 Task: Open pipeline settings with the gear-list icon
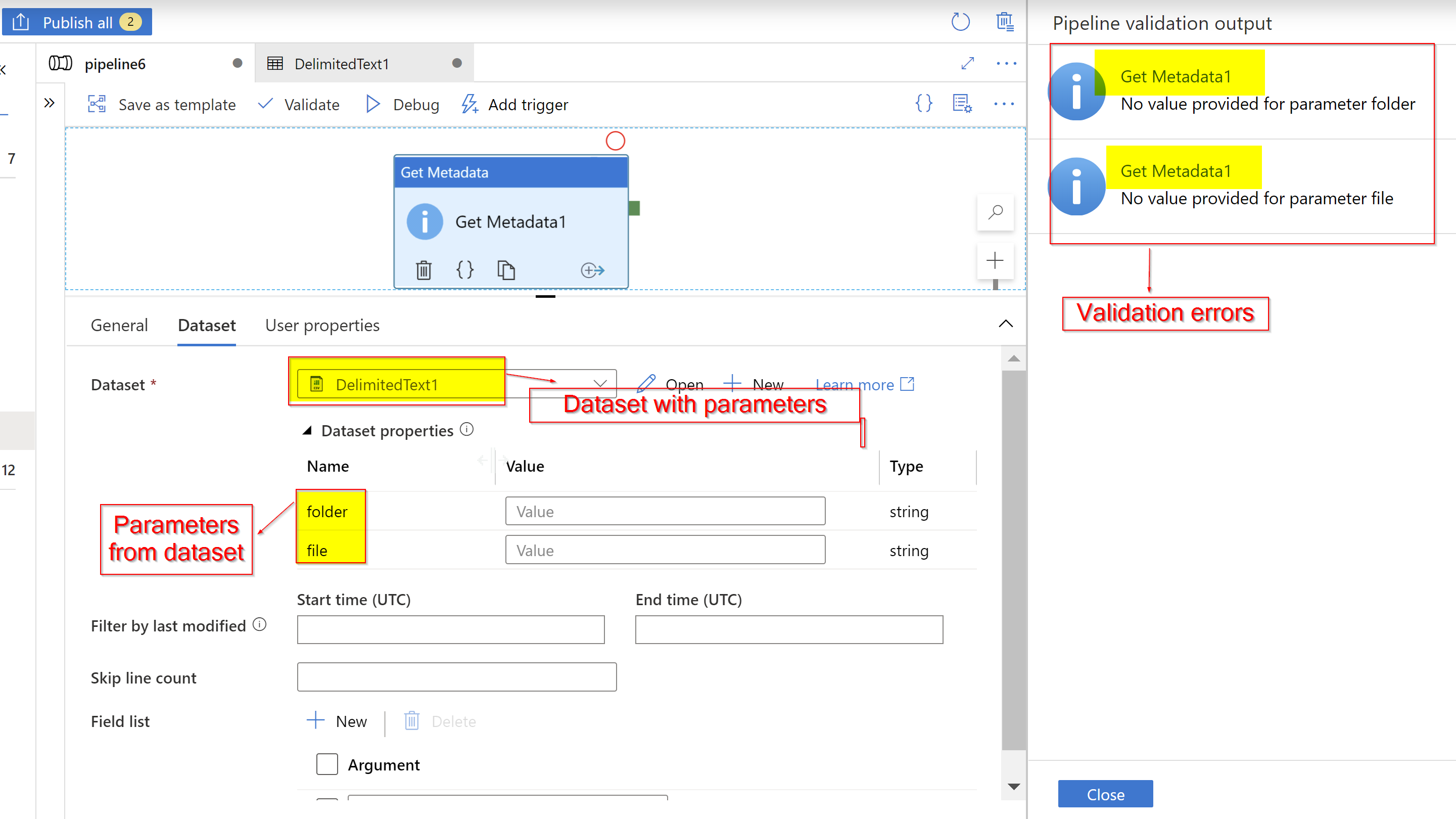[x=962, y=104]
